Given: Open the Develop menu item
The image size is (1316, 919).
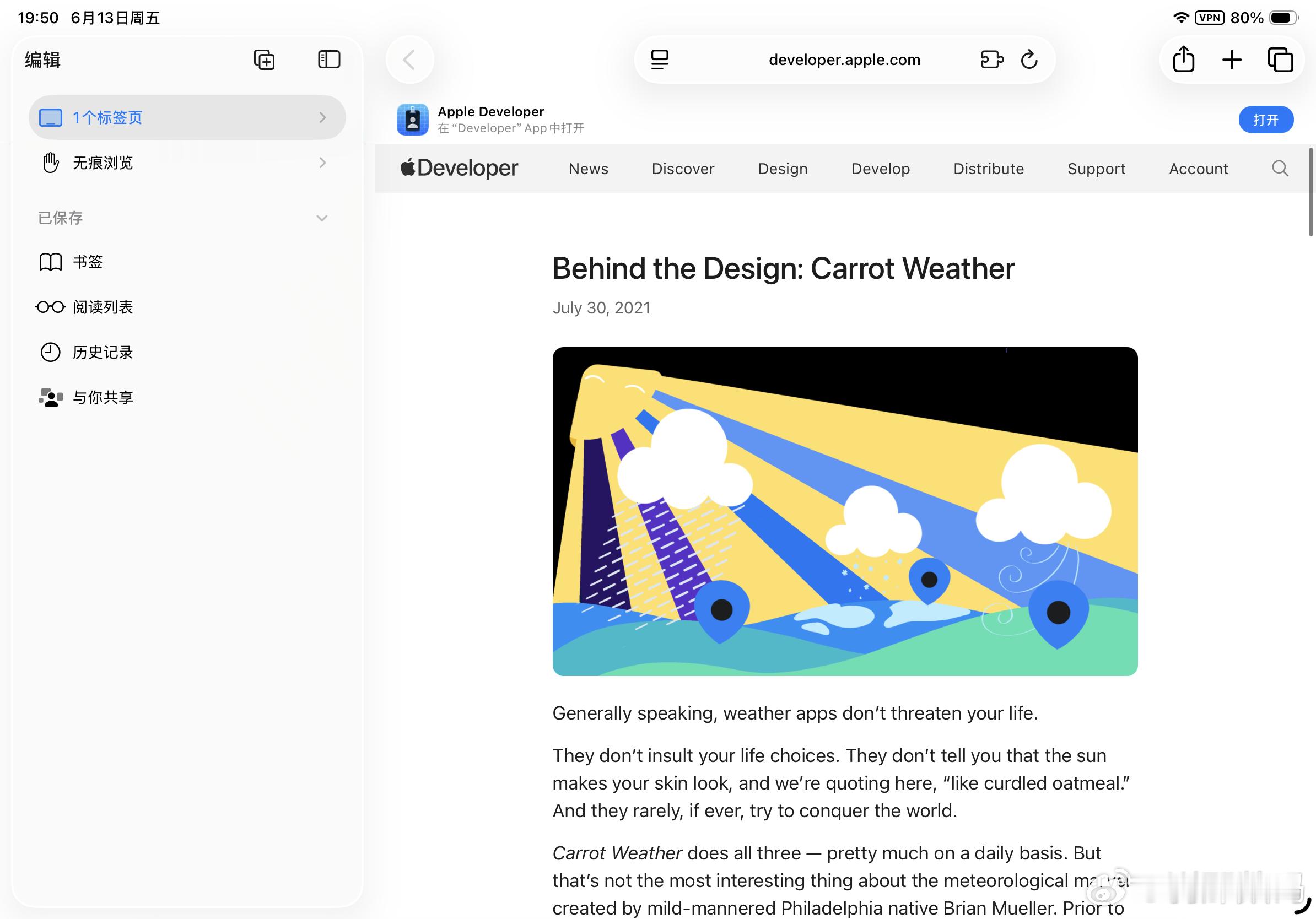Looking at the screenshot, I should click(x=881, y=169).
